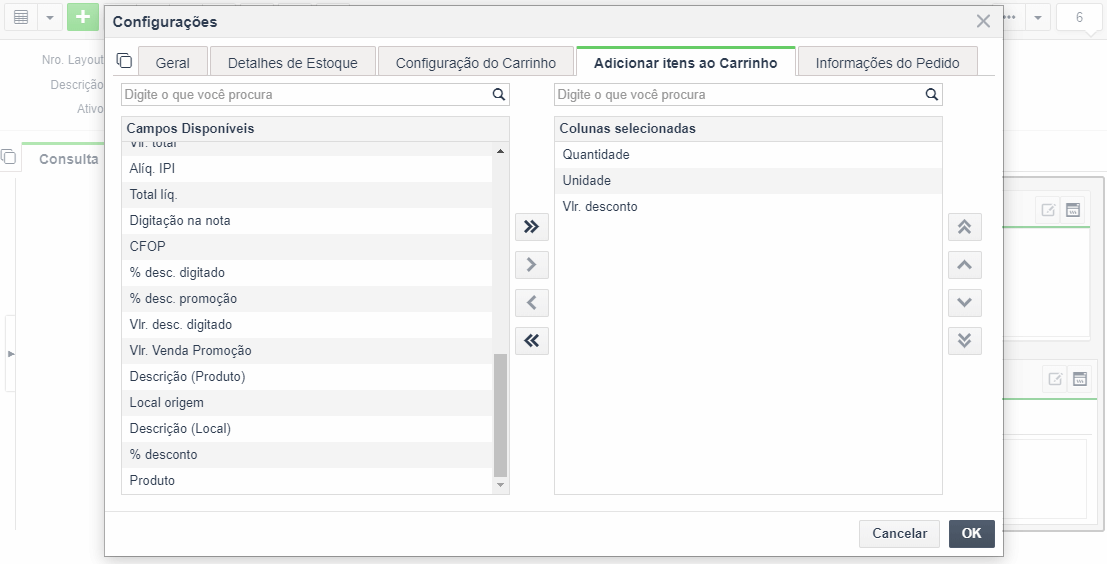
Task: Click grid view icon in background toolbar
Action: (21, 17)
